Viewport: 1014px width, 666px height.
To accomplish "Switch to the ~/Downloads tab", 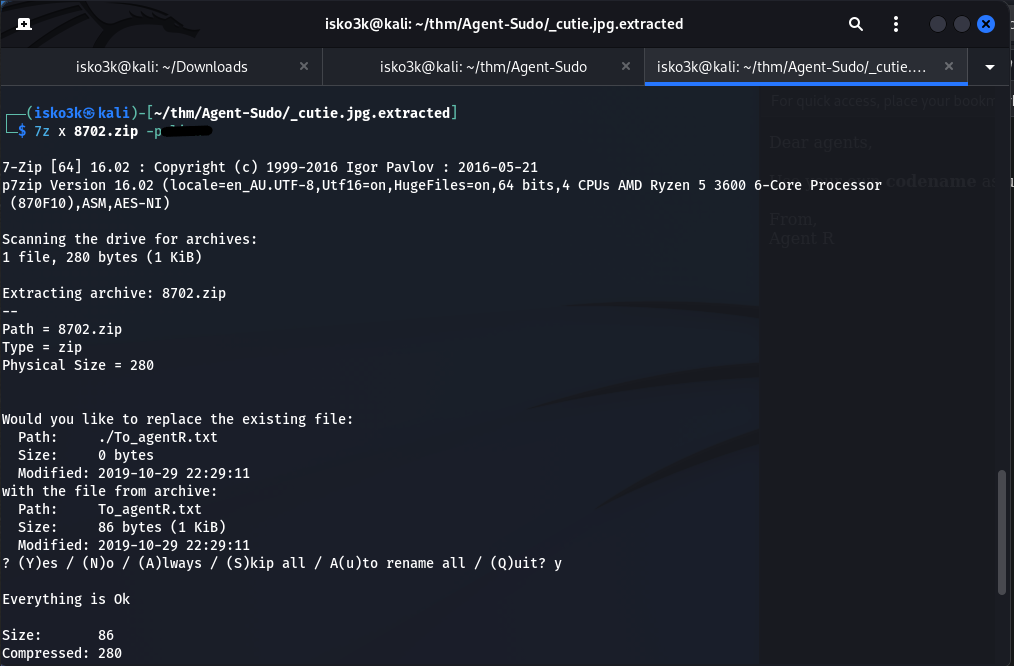I will tap(162, 67).
